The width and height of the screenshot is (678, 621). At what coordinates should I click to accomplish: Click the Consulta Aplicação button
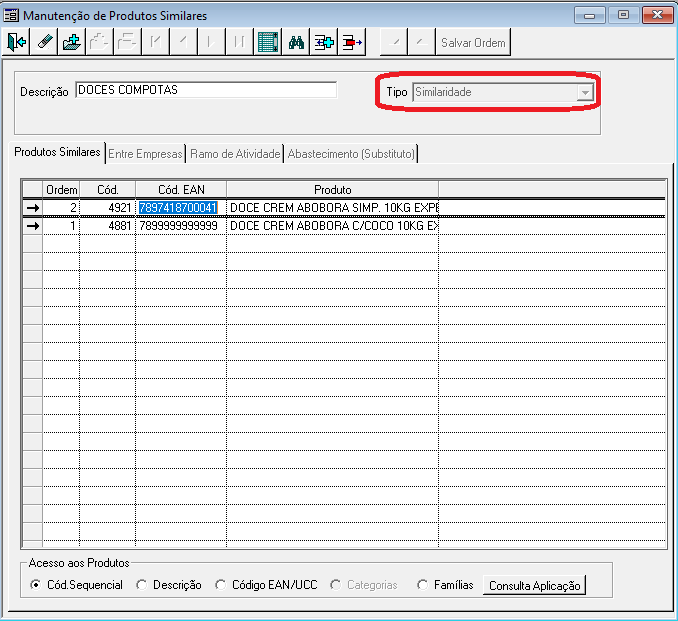pos(534,586)
